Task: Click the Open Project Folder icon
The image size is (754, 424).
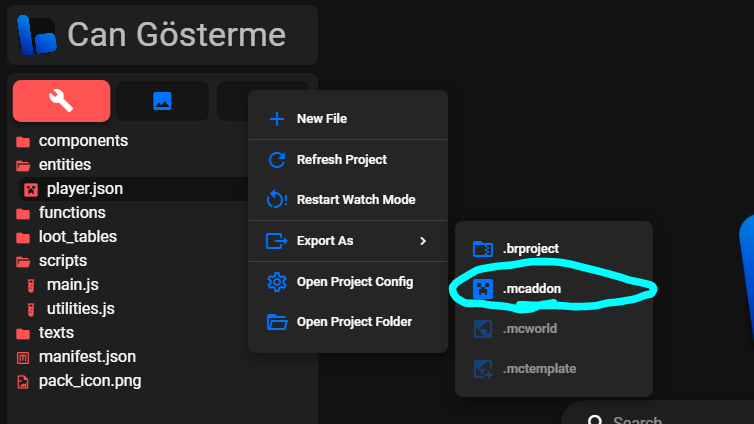Action: (277, 322)
